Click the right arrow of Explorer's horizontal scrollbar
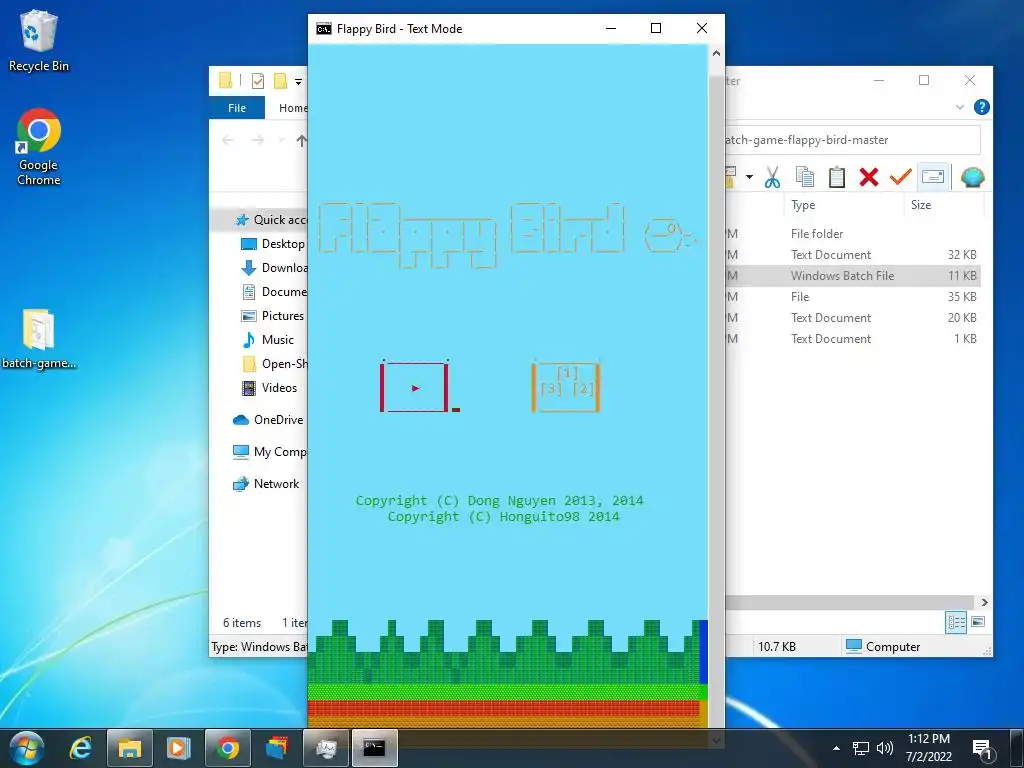Screen dimensions: 1024x768 (984, 602)
